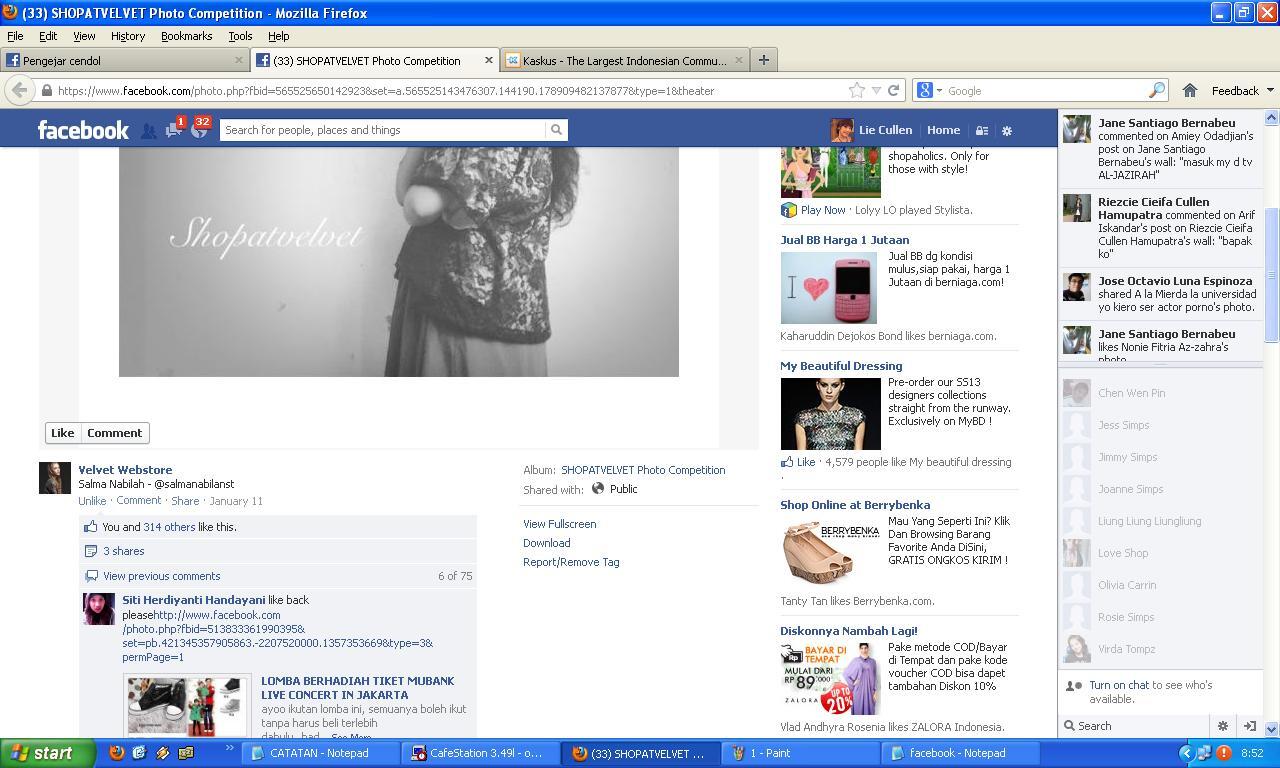Click the Facebook search magnifier button
The width and height of the screenshot is (1280, 768).
[556, 130]
